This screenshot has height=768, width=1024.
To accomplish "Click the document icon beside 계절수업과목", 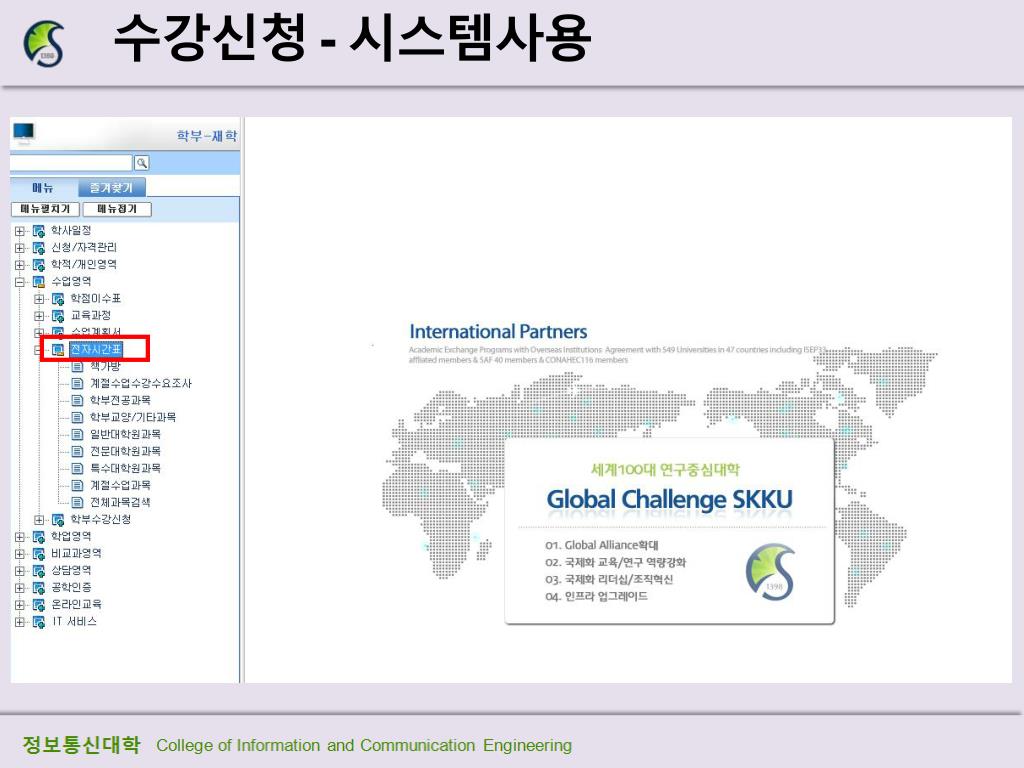I will pos(77,485).
